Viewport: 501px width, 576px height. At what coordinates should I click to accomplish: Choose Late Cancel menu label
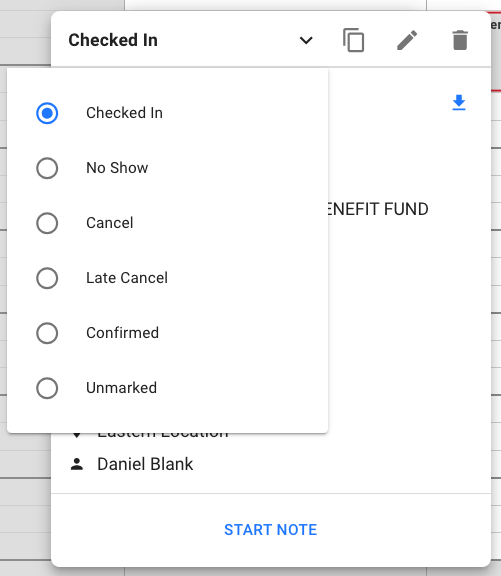tap(127, 278)
